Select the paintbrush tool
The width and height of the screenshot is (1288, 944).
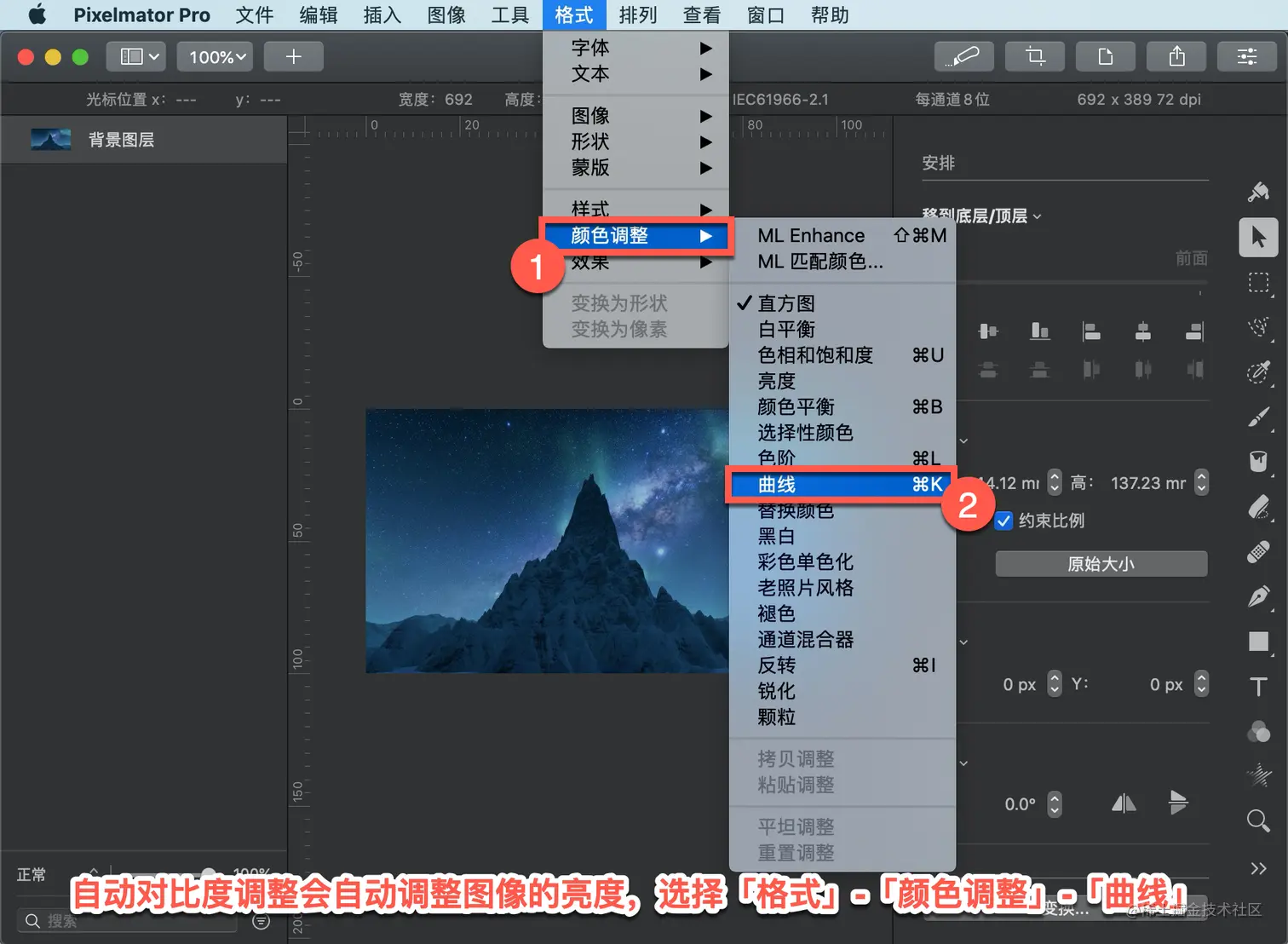[x=1258, y=417]
